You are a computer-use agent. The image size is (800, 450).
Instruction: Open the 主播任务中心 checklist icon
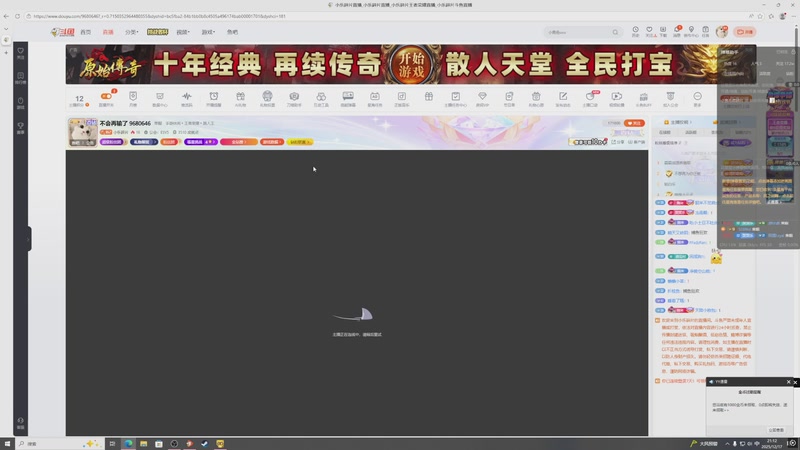(456, 98)
